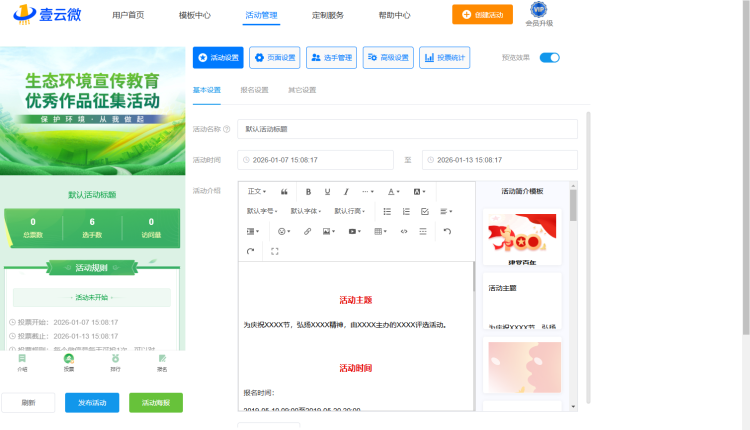Click the insert link icon
Image resolution: width=750 pixels, height=430 pixels.
click(x=307, y=231)
